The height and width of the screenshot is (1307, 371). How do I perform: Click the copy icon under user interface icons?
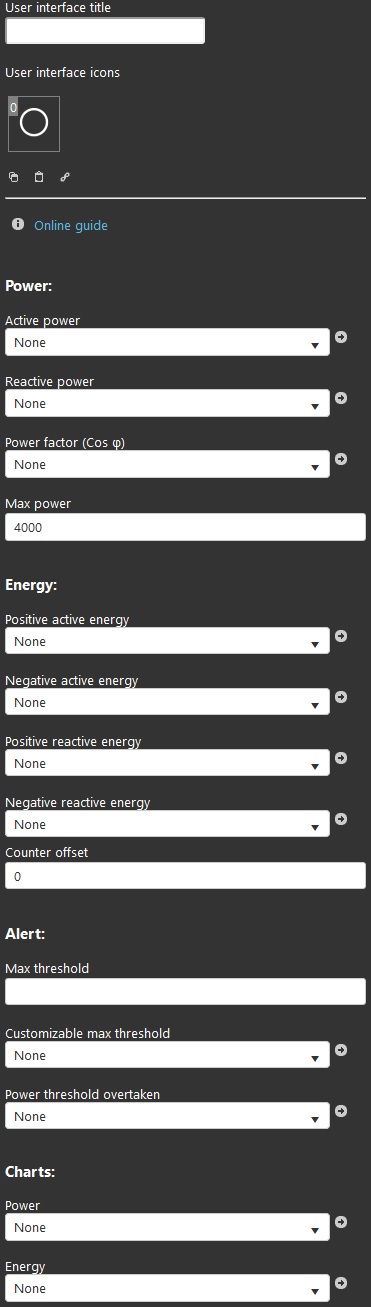tap(14, 177)
